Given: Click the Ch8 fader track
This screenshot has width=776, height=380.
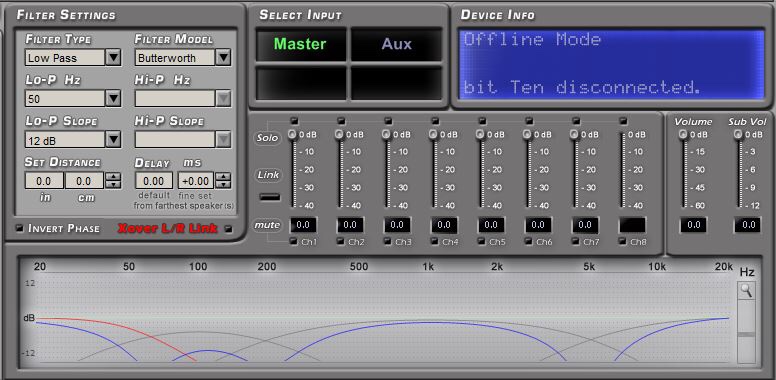Looking at the screenshot, I should [622, 170].
